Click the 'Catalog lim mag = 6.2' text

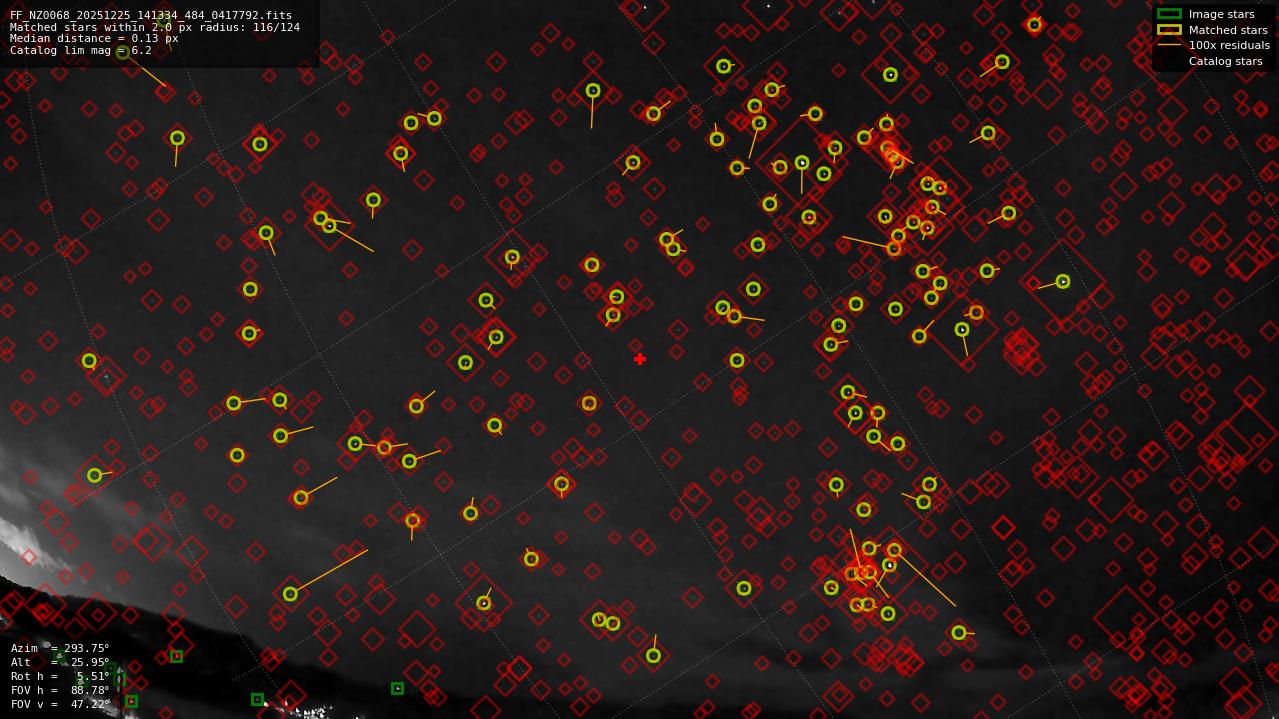[81, 50]
